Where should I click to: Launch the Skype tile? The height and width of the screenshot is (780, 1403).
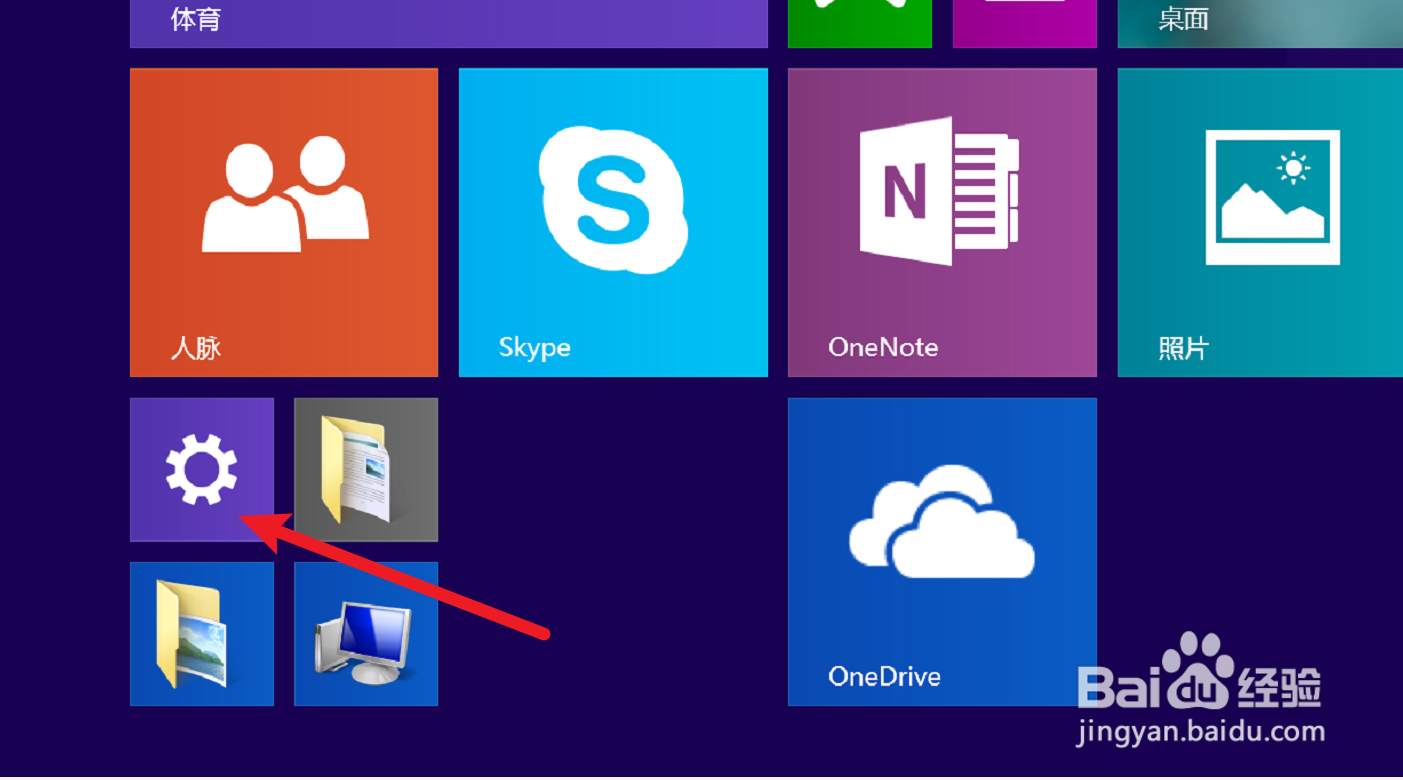(613, 222)
